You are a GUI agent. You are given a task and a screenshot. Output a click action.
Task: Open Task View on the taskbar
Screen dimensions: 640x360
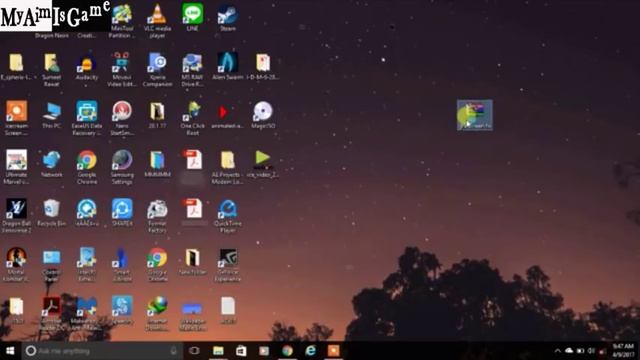(194, 351)
